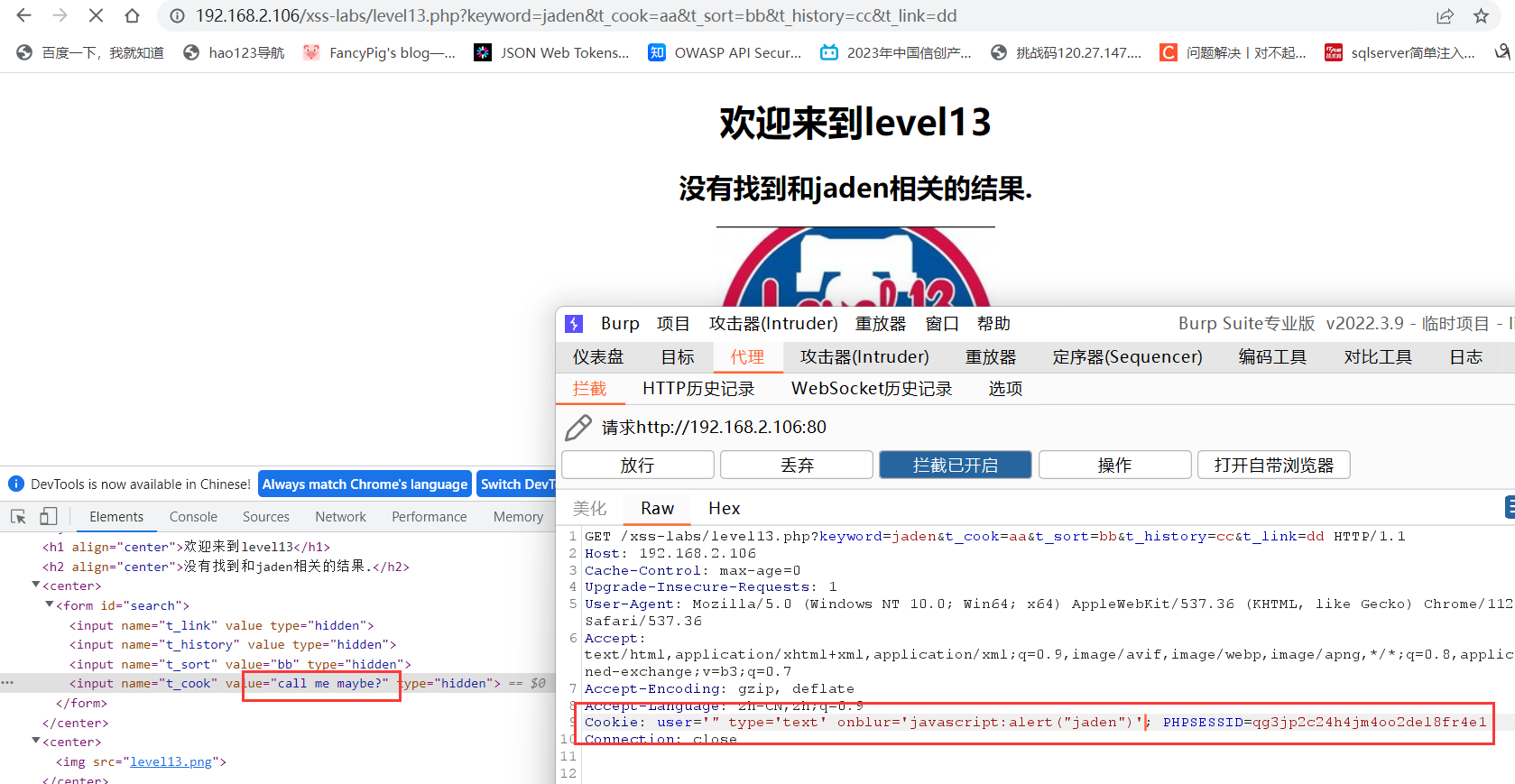
Task: Stop page loading with the X icon
Action: [96, 15]
